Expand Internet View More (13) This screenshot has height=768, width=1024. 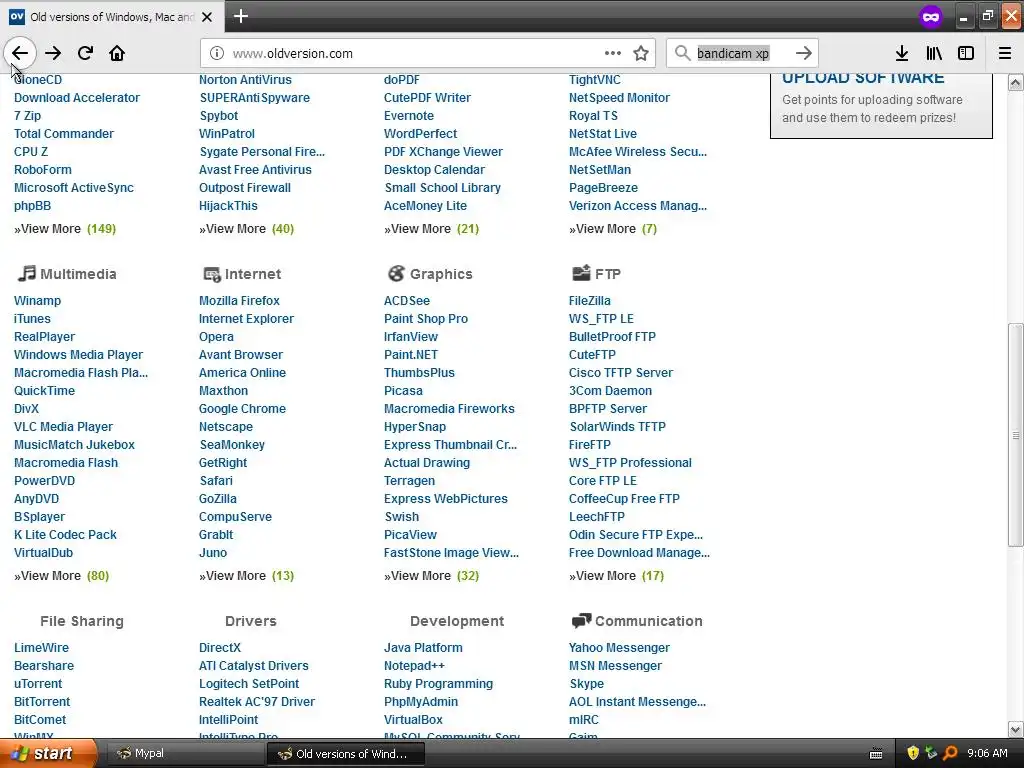coord(246,575)
